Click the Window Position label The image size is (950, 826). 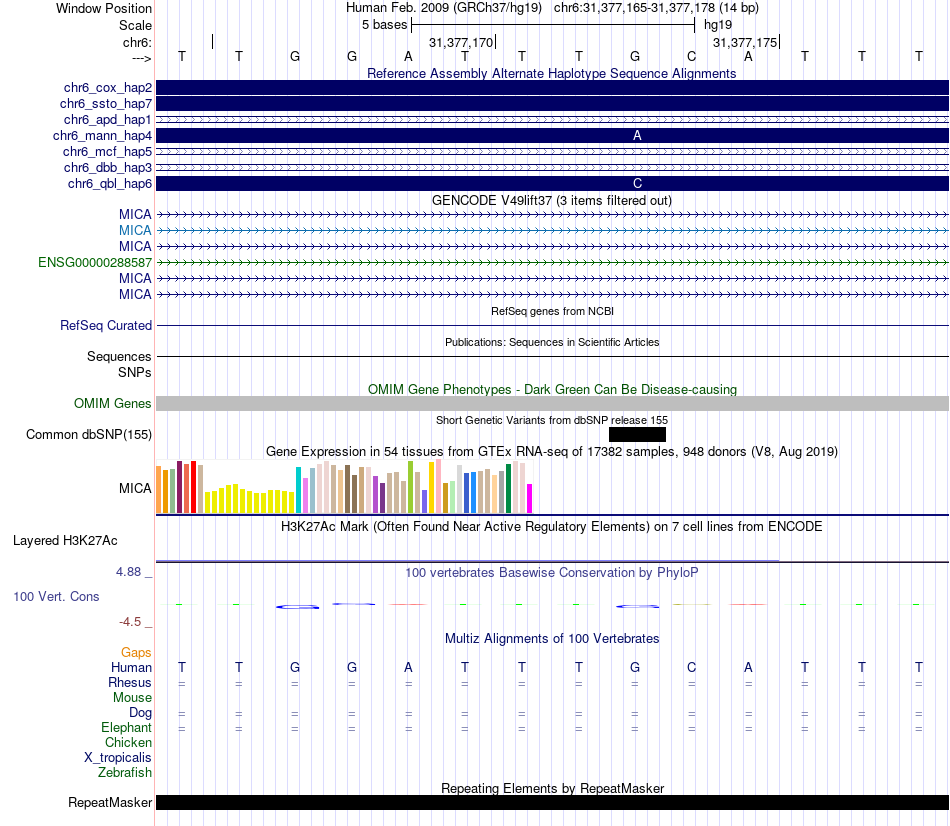pos(104,8)
